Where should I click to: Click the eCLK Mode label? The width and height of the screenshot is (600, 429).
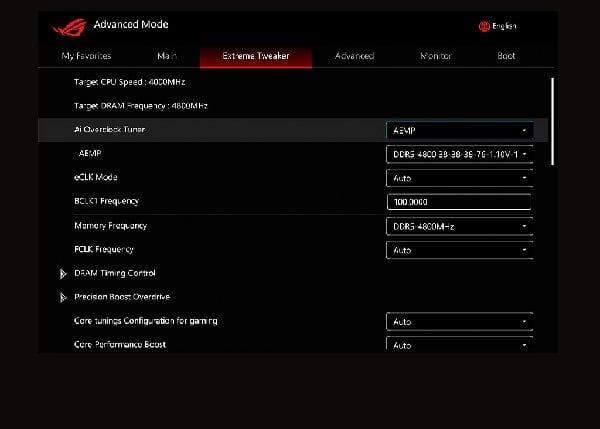pyautogui.click(x=96, y=177)
